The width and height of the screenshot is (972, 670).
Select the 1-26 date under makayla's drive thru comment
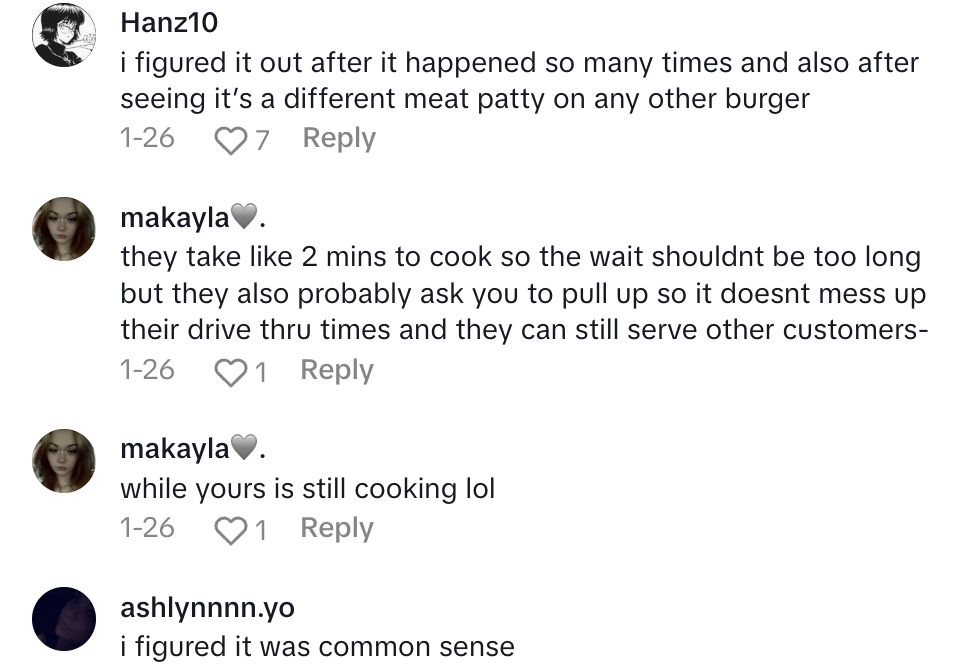(147, 370)
